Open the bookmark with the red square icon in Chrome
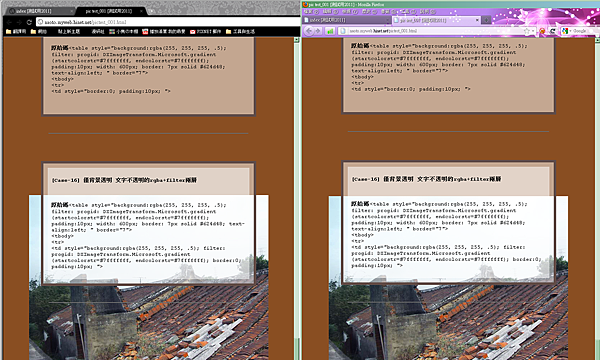 pos(163,31)
